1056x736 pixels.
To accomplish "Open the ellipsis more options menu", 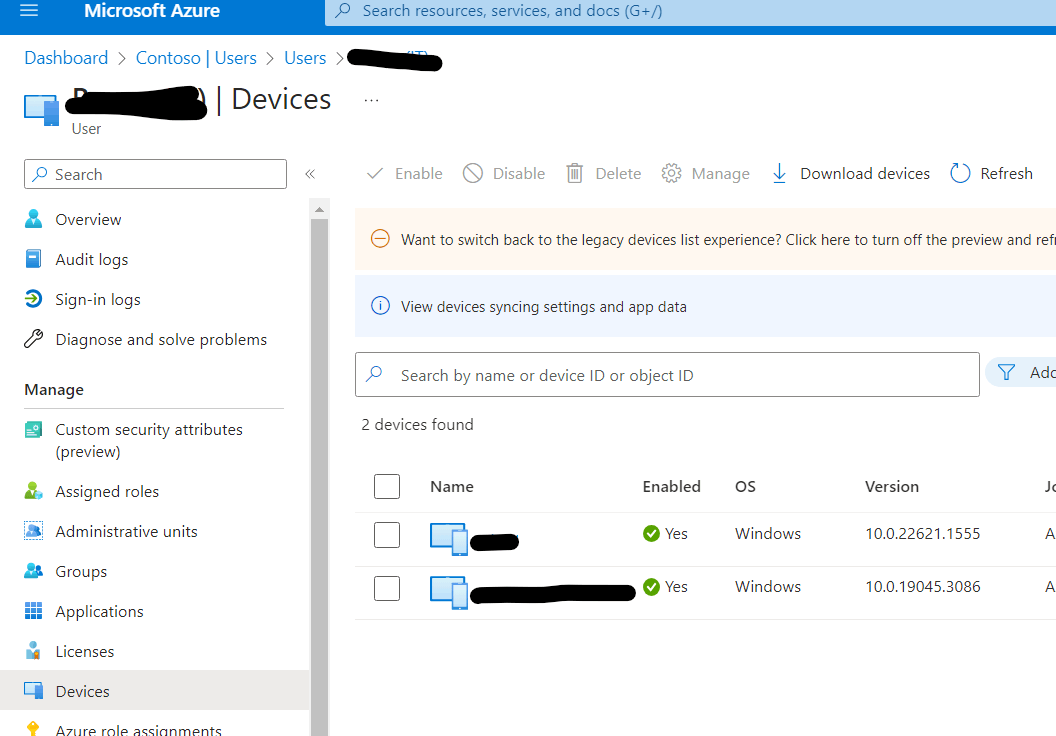I will [371, 100].
